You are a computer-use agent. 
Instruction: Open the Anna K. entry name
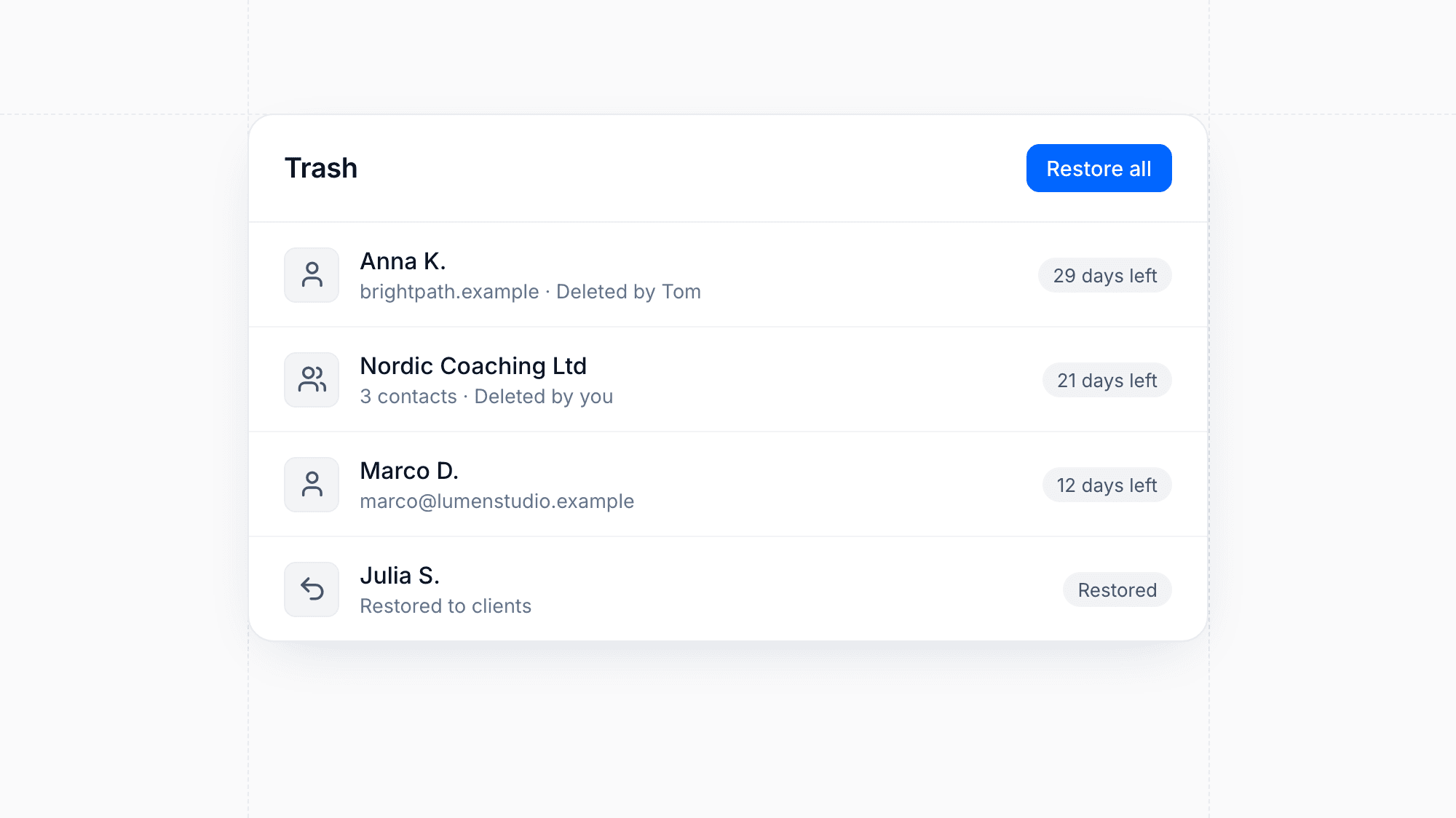403,261
